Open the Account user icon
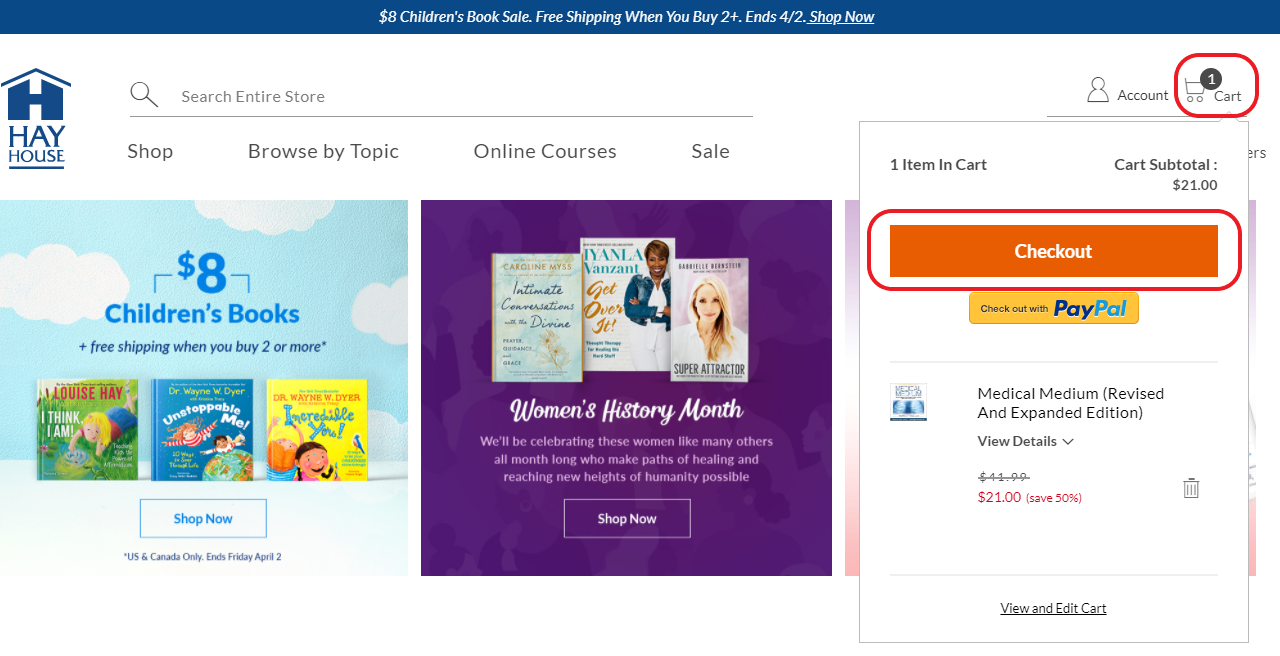The image size is (1280, 656). coord(1098,91)
